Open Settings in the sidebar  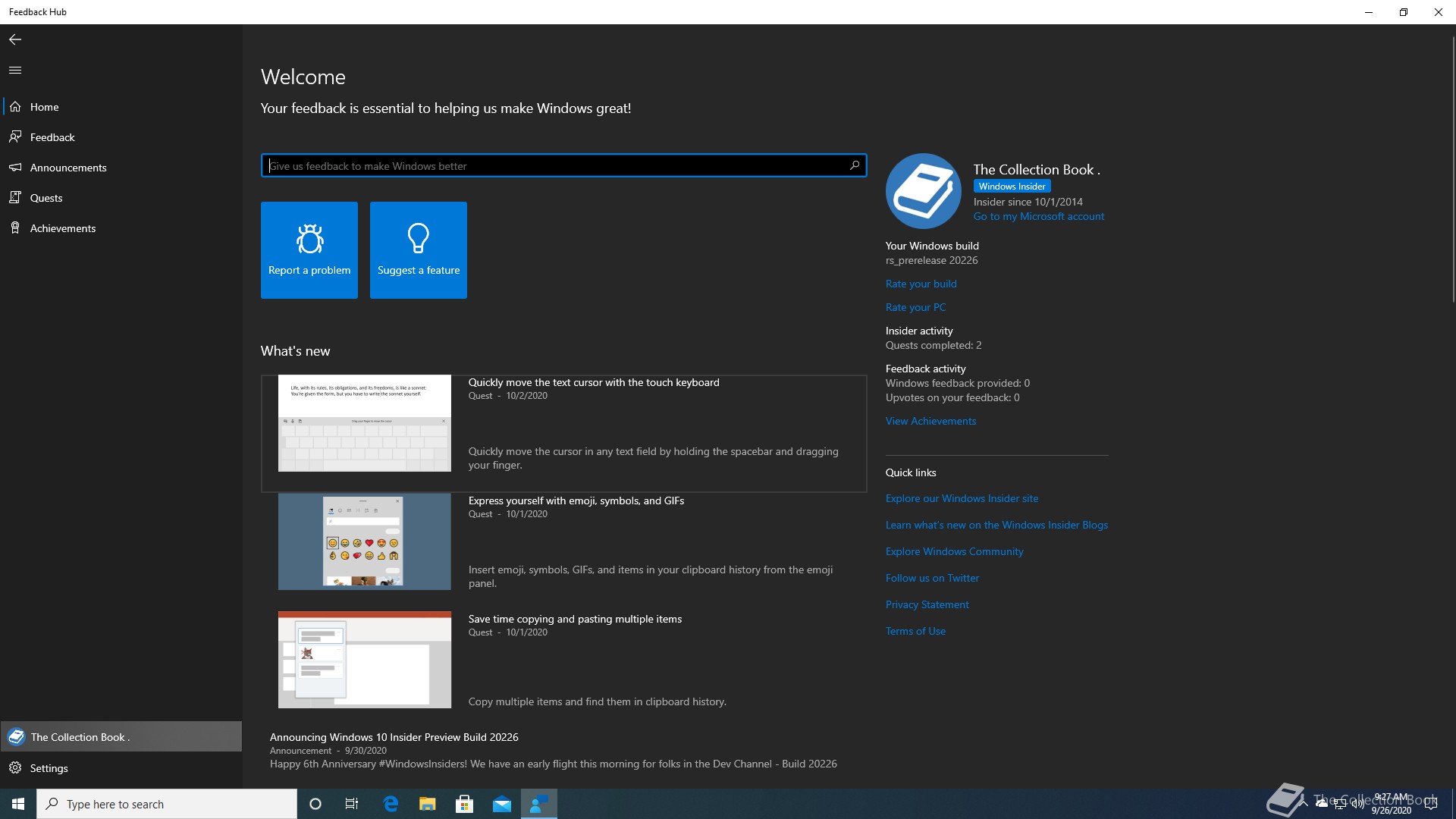121,768
